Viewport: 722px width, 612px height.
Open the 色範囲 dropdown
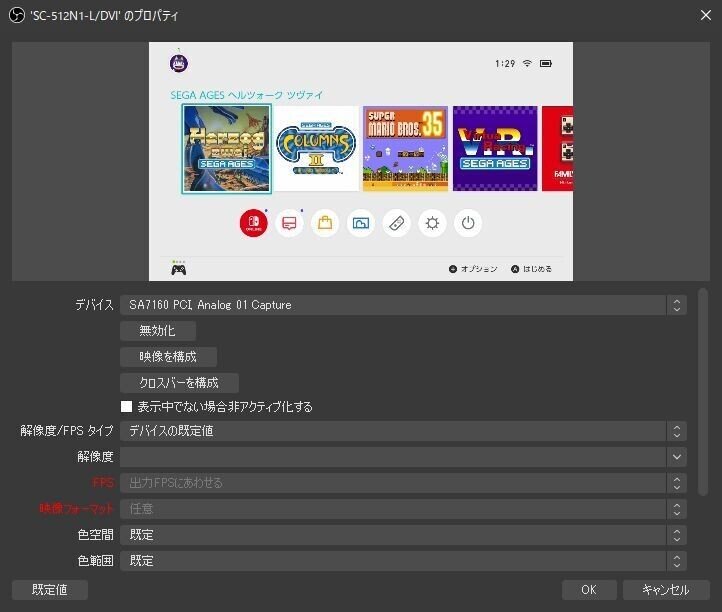click(403, 560)
